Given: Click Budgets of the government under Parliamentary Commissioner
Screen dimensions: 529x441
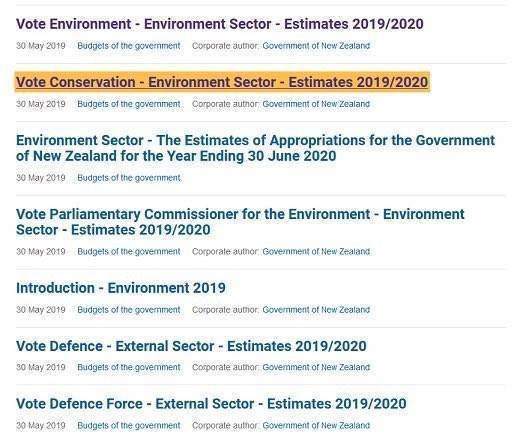Looking at the screenshot, I should point(129,252).
